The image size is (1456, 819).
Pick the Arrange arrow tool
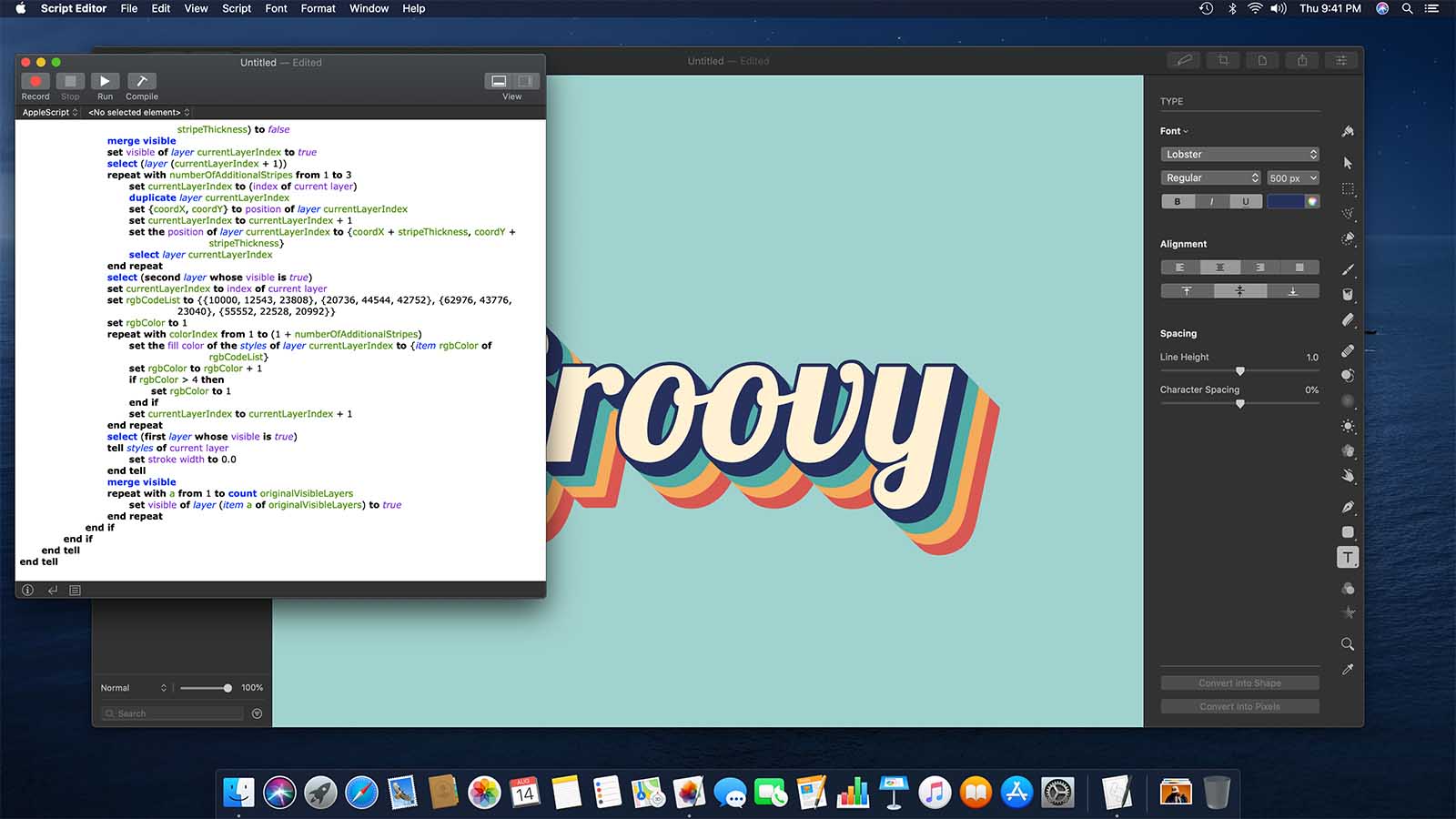[1348, 163]
